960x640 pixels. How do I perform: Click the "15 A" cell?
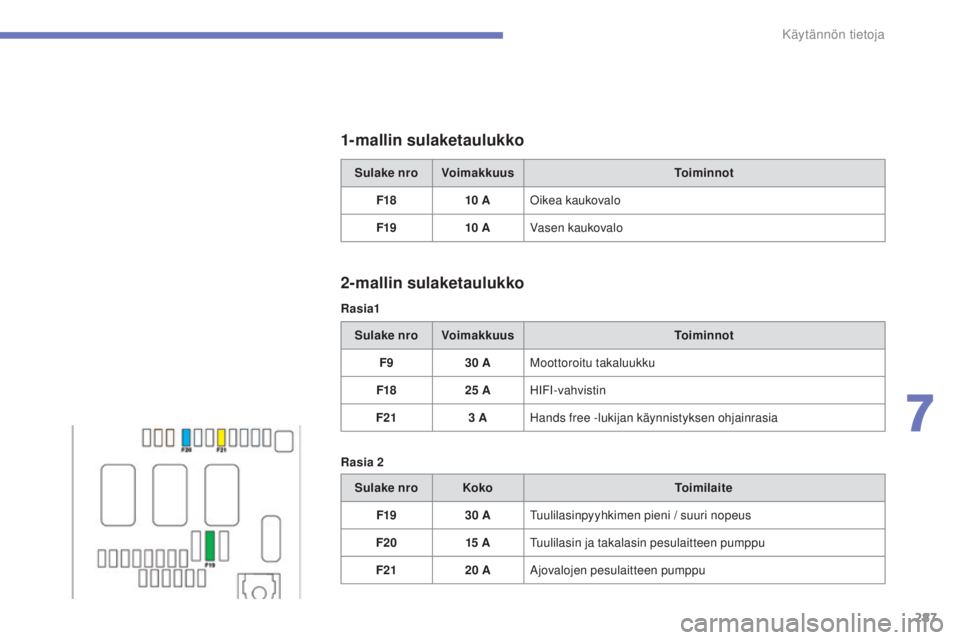478,543
